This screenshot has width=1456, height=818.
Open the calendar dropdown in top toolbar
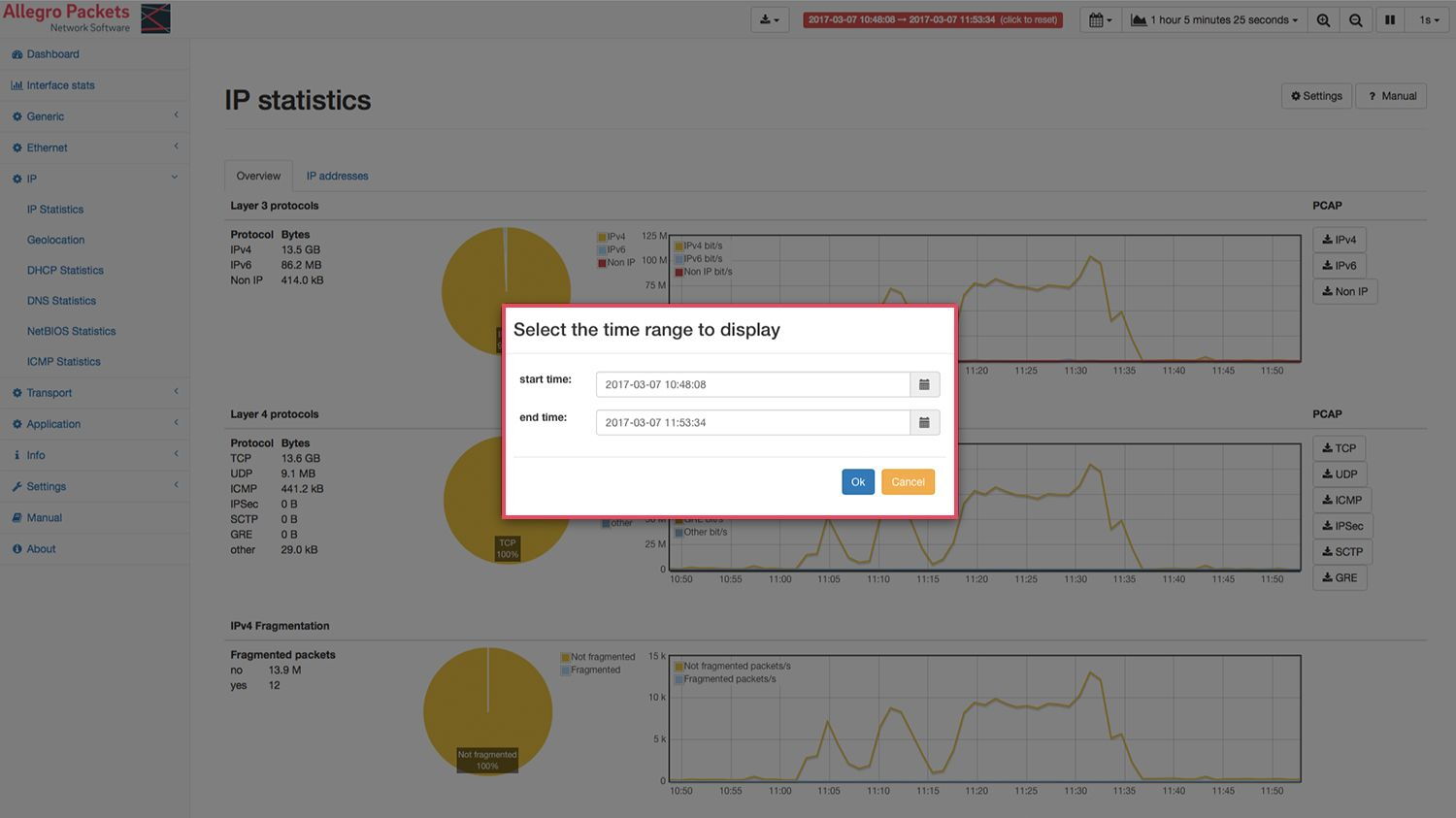[x=1101, y=20]
